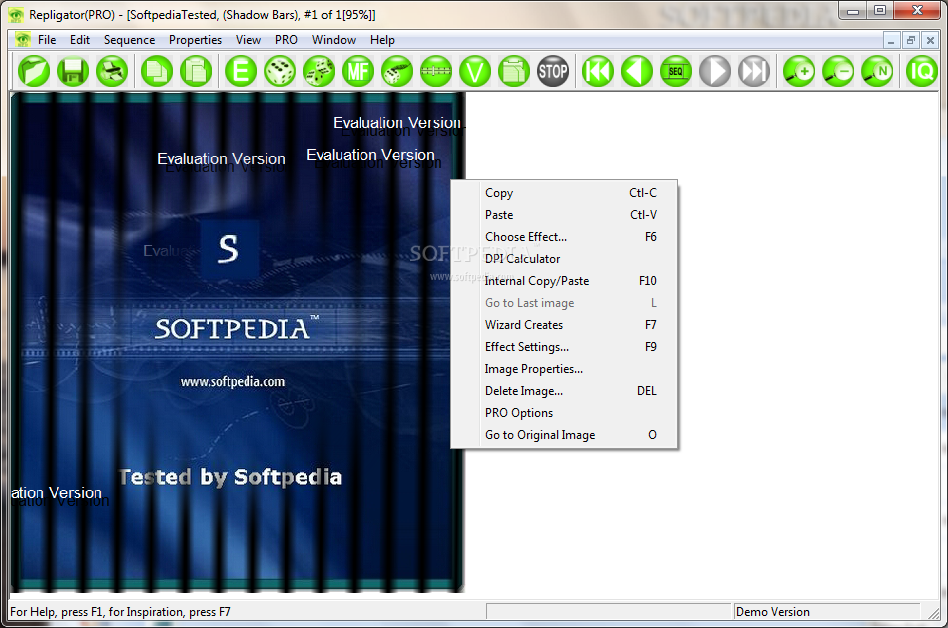Open the PRO menu
Screen dimensions: 948x628
[x=286, y=40]
